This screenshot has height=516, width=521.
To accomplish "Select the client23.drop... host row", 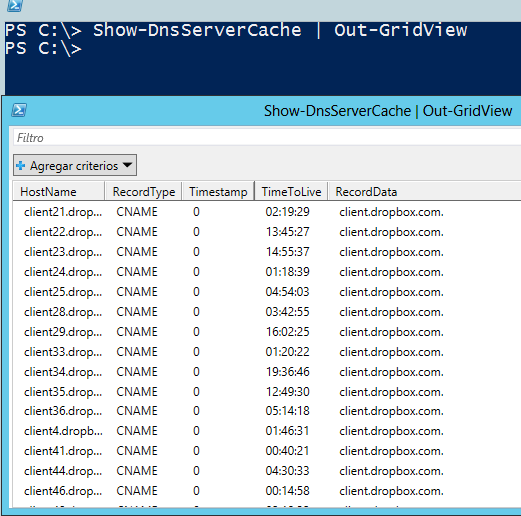I will 267,252.
